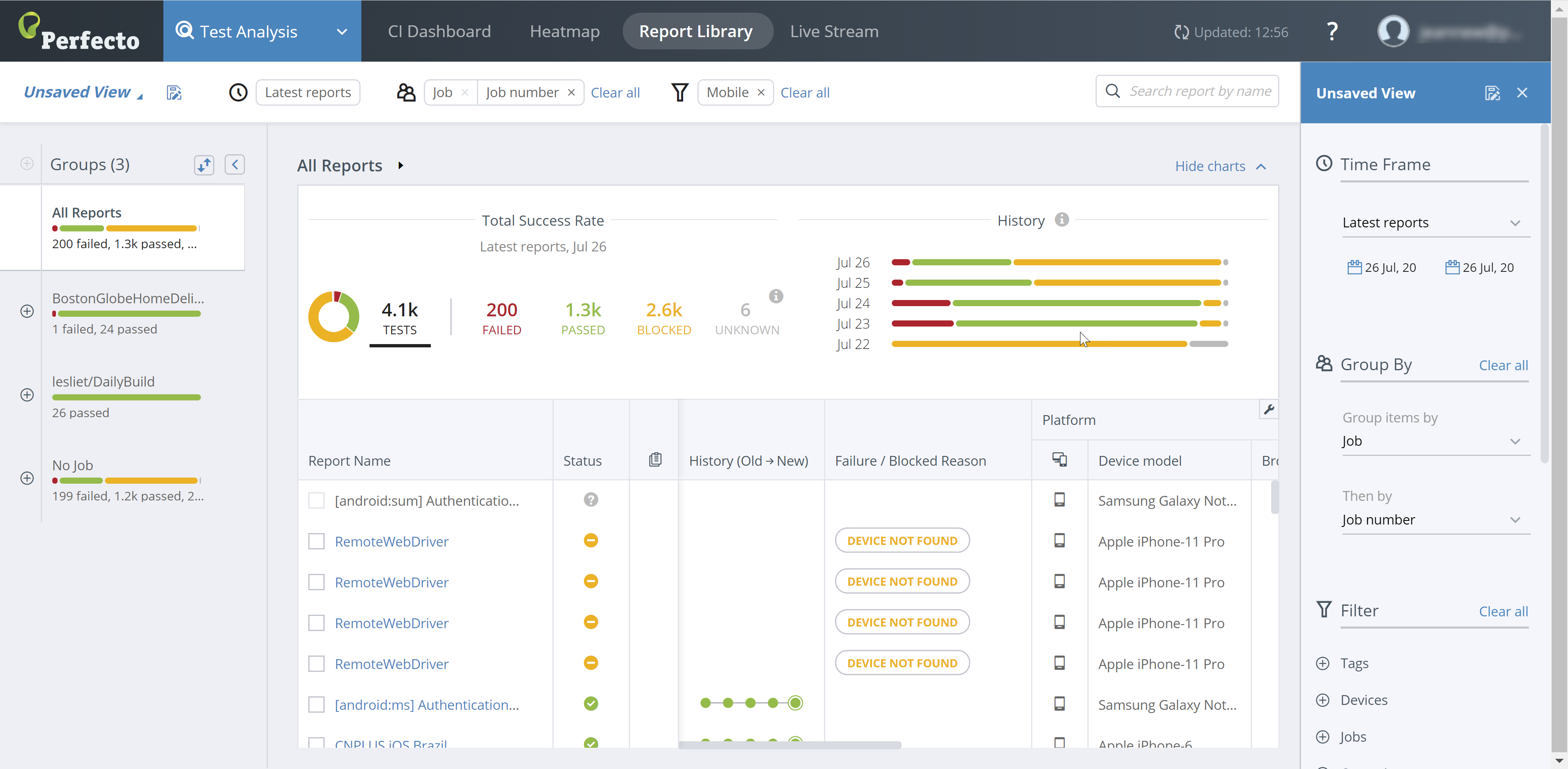Select the [android:ms] Authentication report checkbox
This screenshot has width=1568, height=769.
point(316,705)
